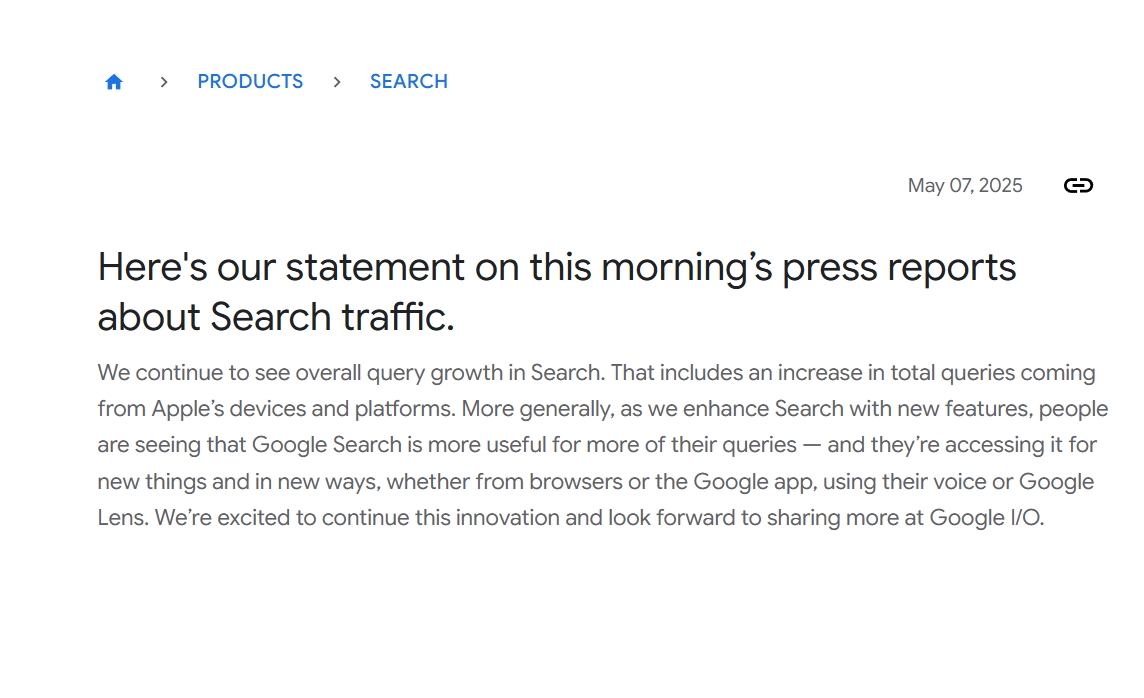Click the word "Lens." in the last line
Image resolution: width=1144 pixels, height=698 pixels.
coord(123,518)
